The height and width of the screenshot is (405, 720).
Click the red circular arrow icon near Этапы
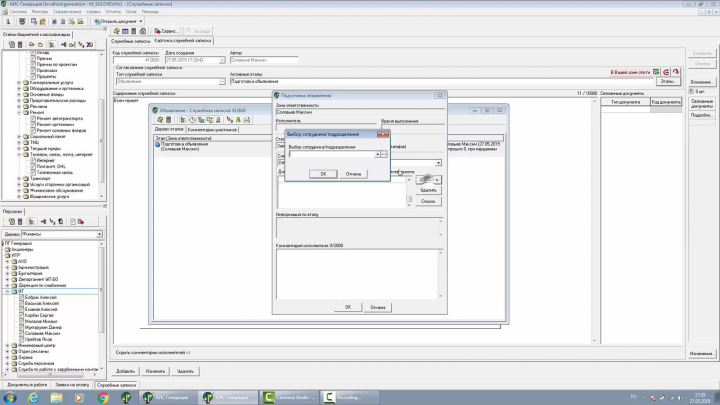tap(666, 72)
